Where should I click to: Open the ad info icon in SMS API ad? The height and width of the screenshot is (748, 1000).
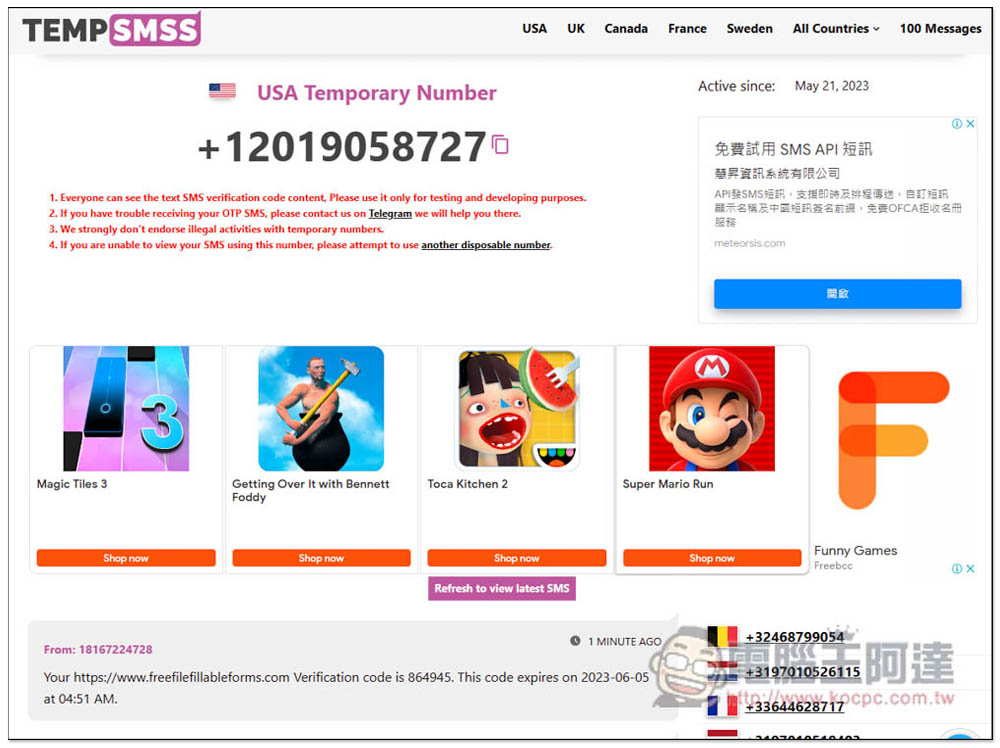(957, 124)
